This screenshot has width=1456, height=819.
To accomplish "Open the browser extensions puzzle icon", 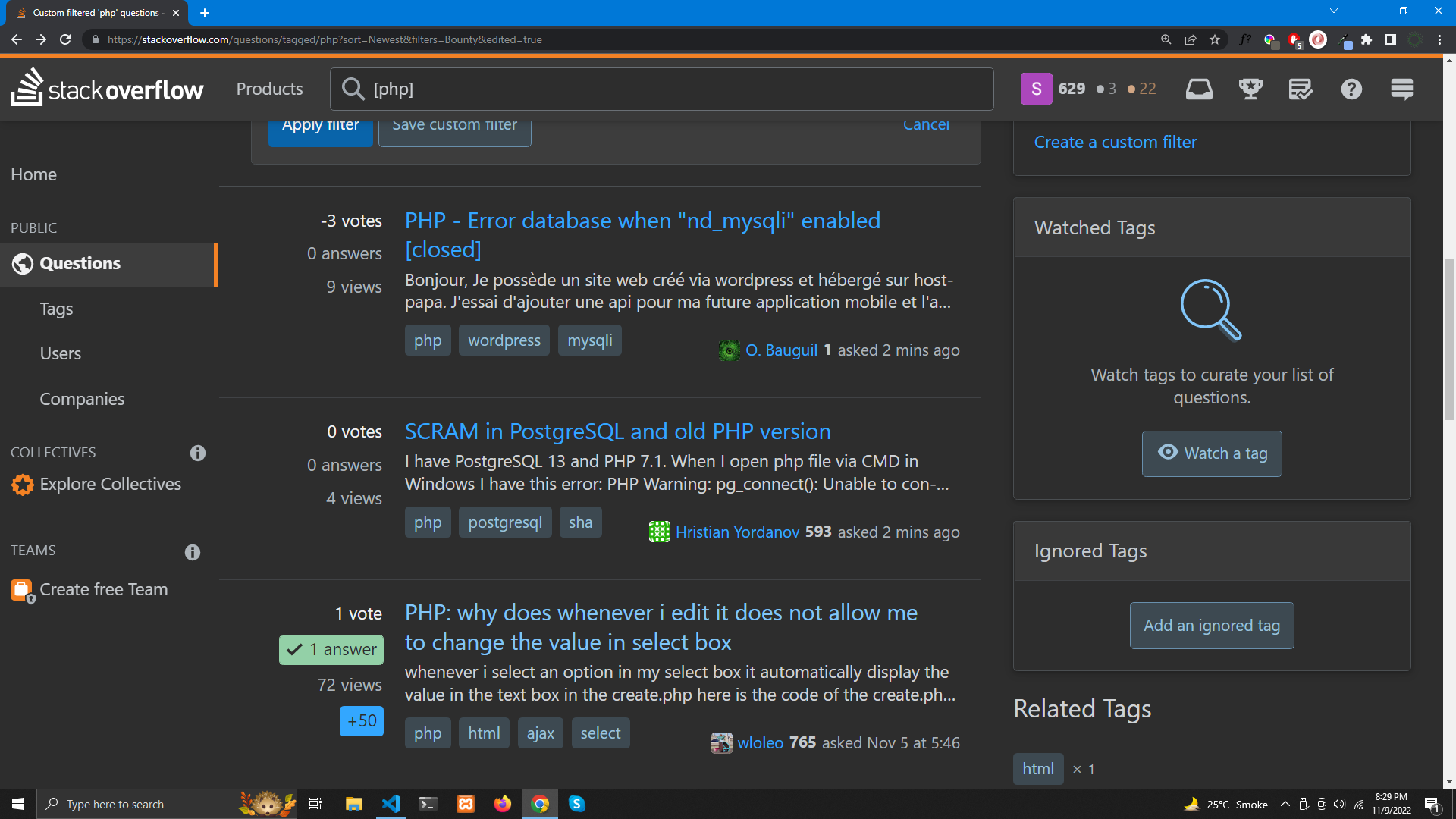I will pos(1367,39).
